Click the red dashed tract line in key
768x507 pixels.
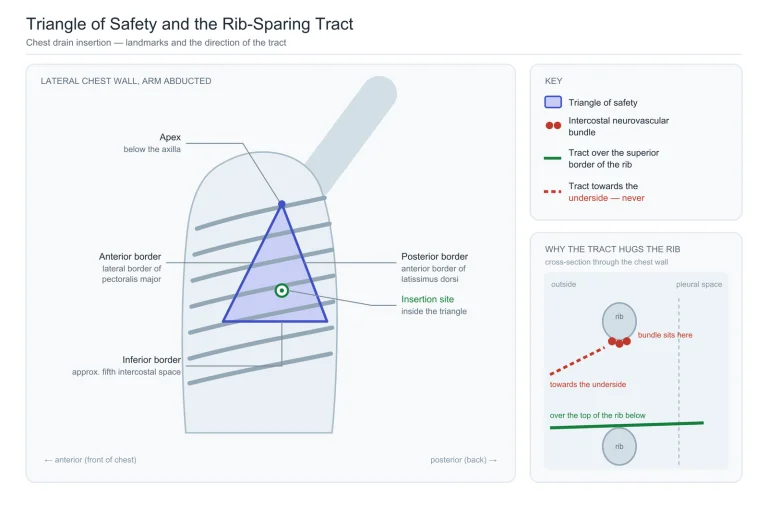click(x=552, y=192)
